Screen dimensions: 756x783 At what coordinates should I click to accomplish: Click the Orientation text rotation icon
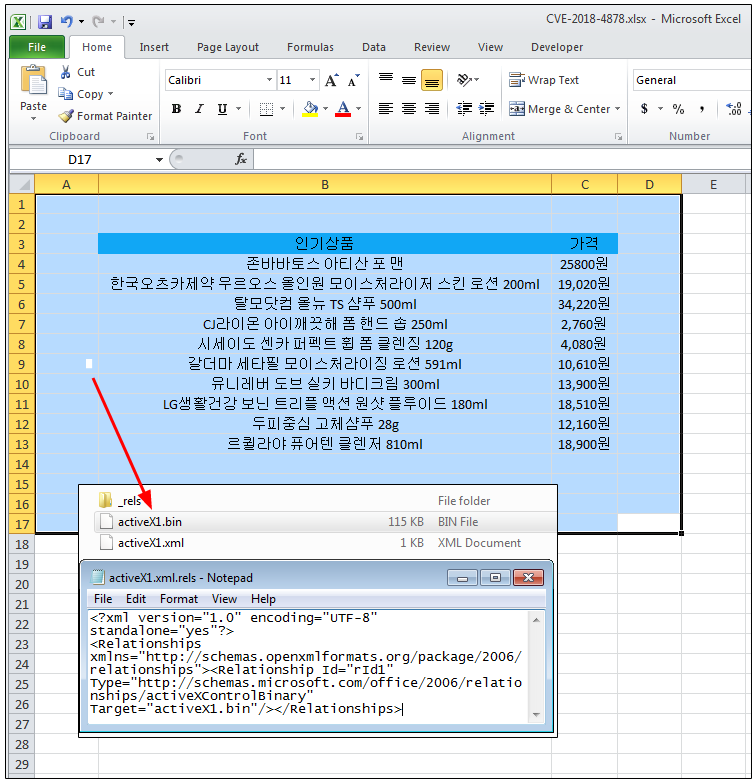click(x=465, y=80)
